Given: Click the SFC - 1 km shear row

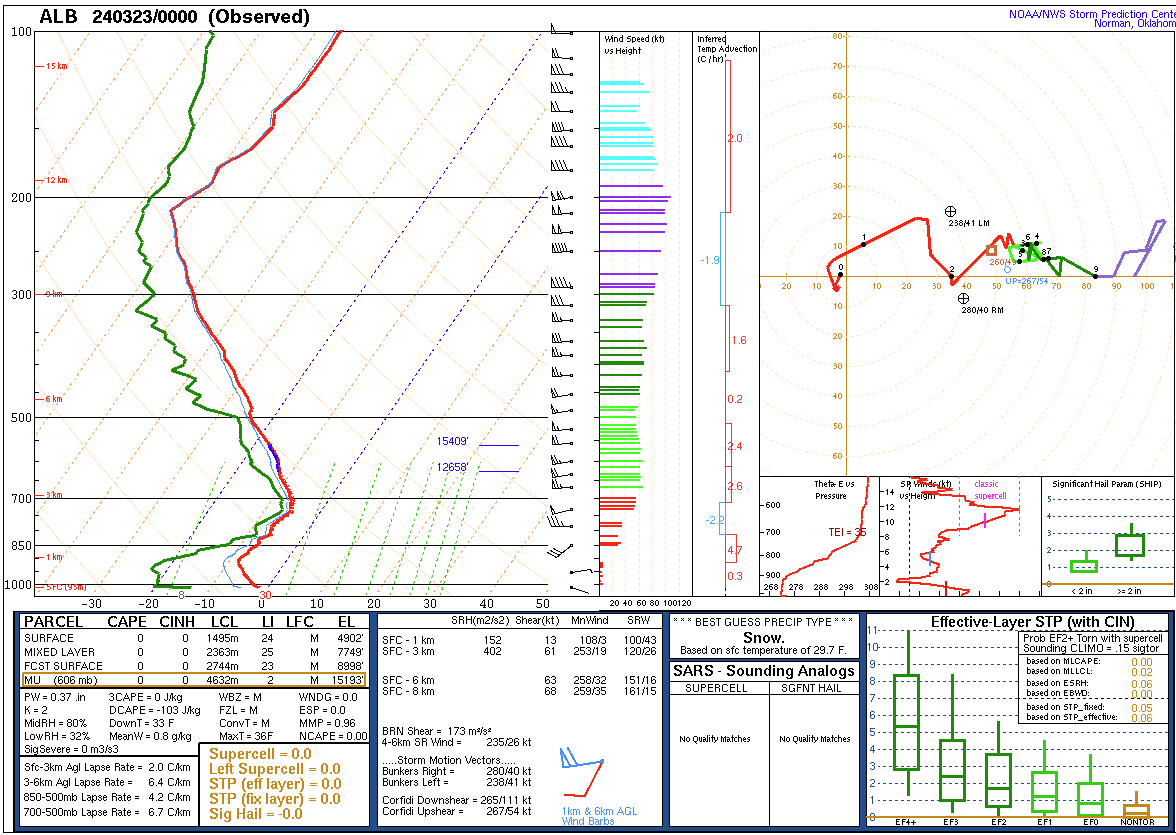Looking at the screenshot, I should [519, 640].
